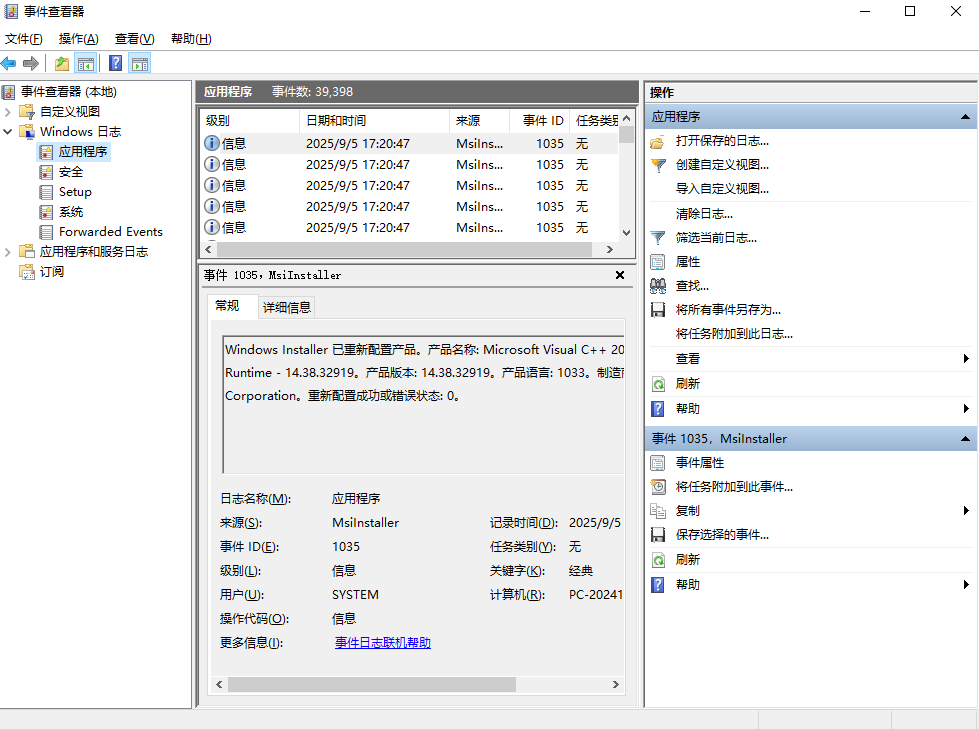Screen dimensions: 979x729
Task: Click the 刷新 icon under 应用程序 actions
Action: (x=657, y=384)
